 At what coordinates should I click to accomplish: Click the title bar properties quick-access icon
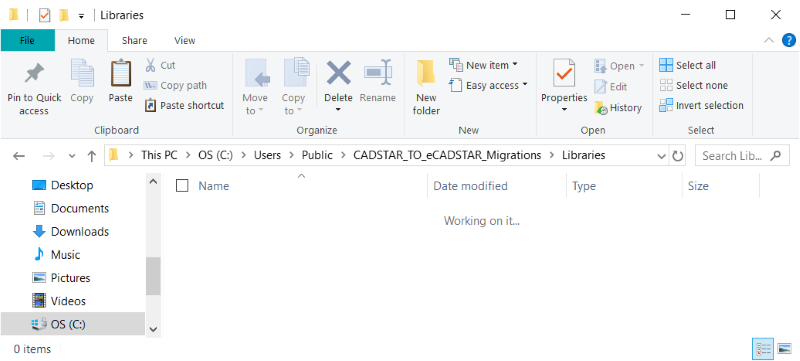pos(45,15)
